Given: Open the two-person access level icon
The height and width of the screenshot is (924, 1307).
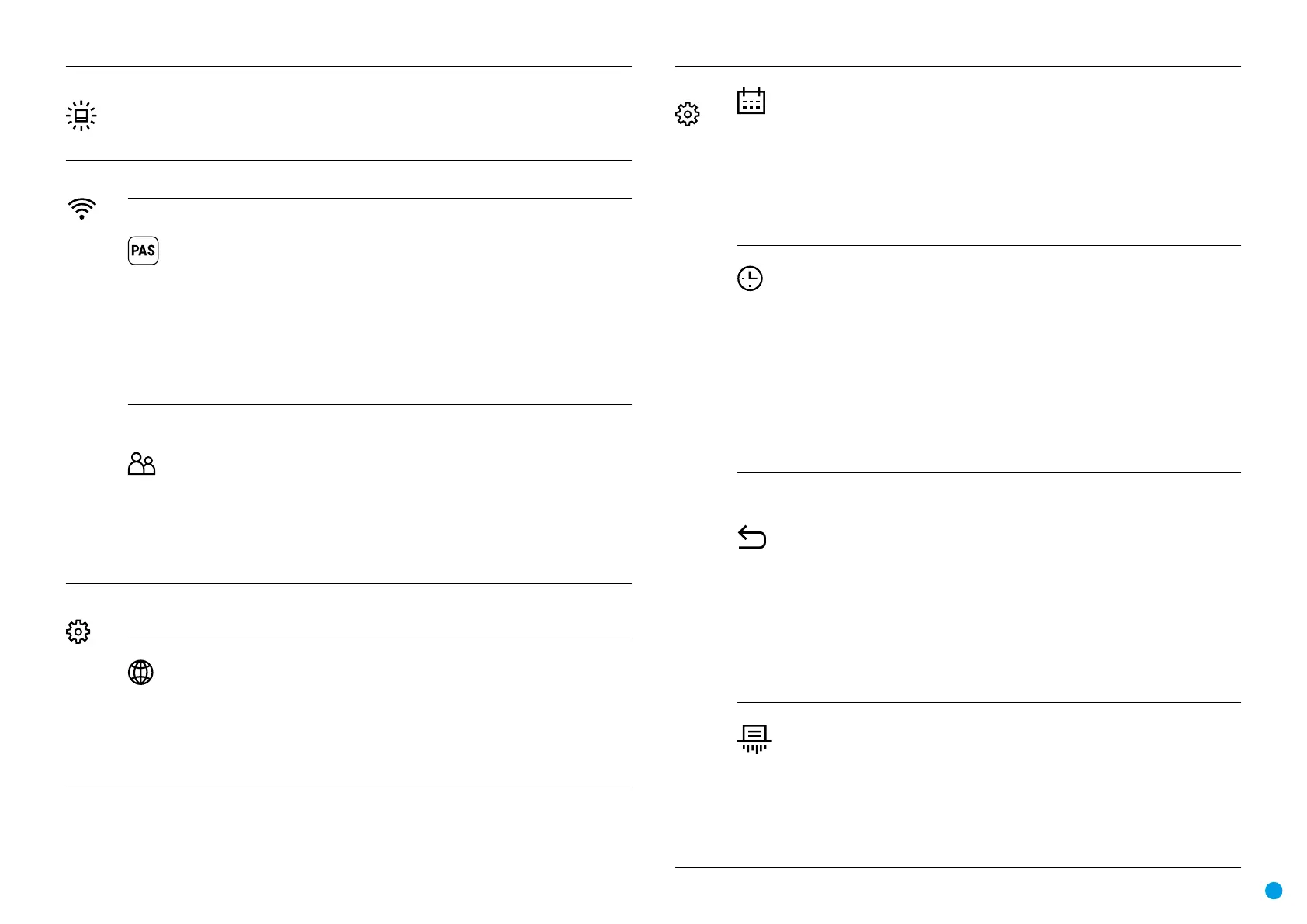Looking at the screenshot, I should coord(141,463).
